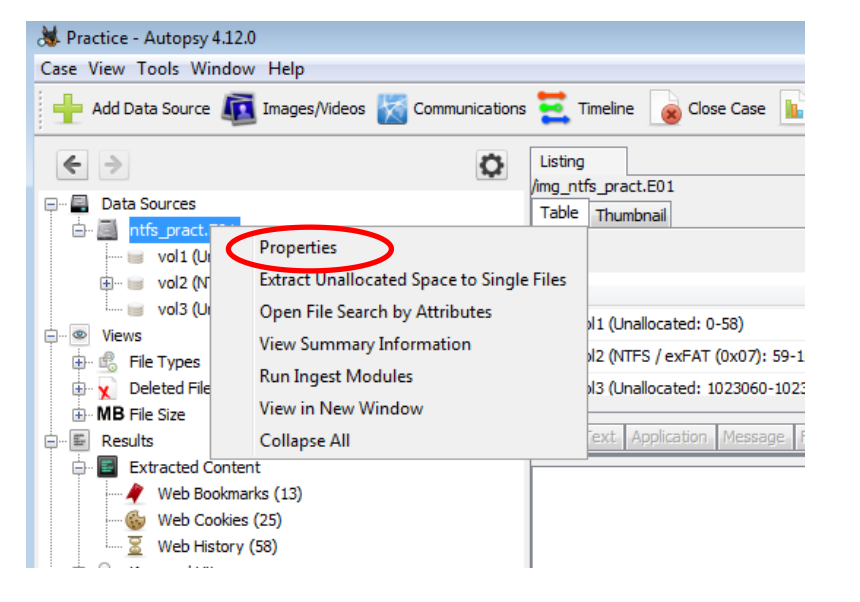This screenshot has width=860, height=602.
Task: Open the Tools menu
Action: pos(158,69)
